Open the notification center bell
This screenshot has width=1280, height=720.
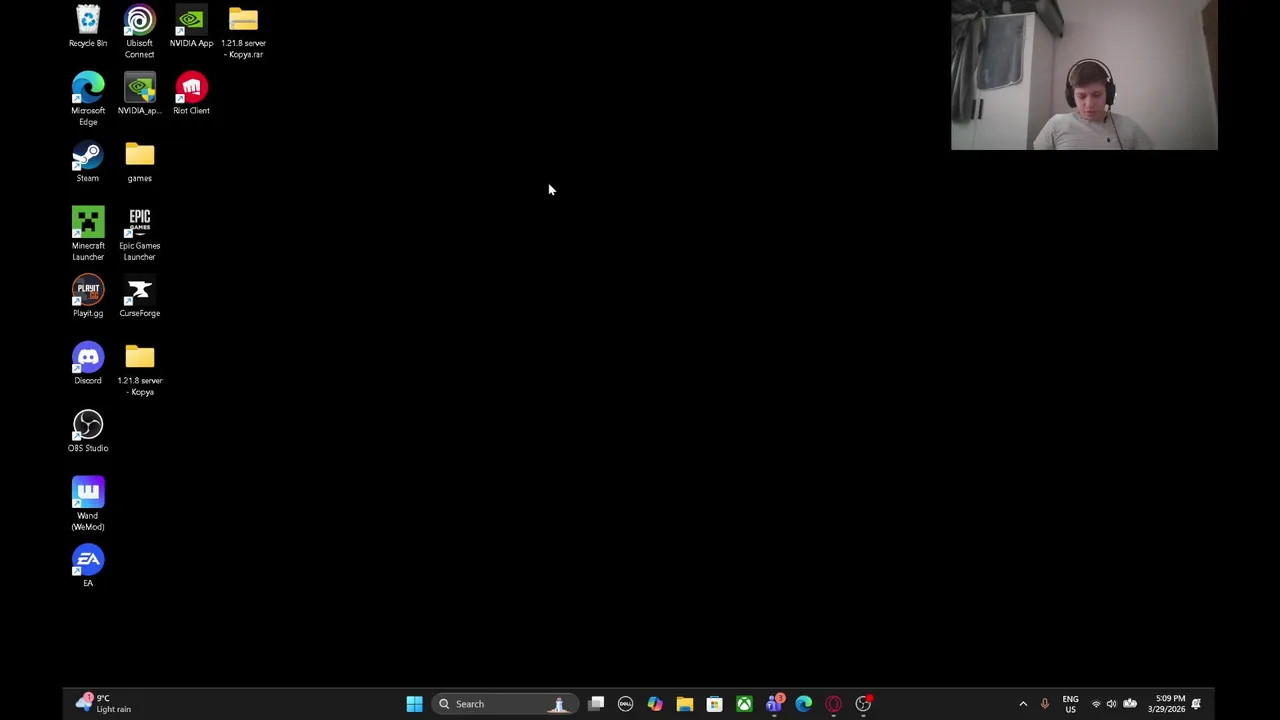click(1196, 704)
